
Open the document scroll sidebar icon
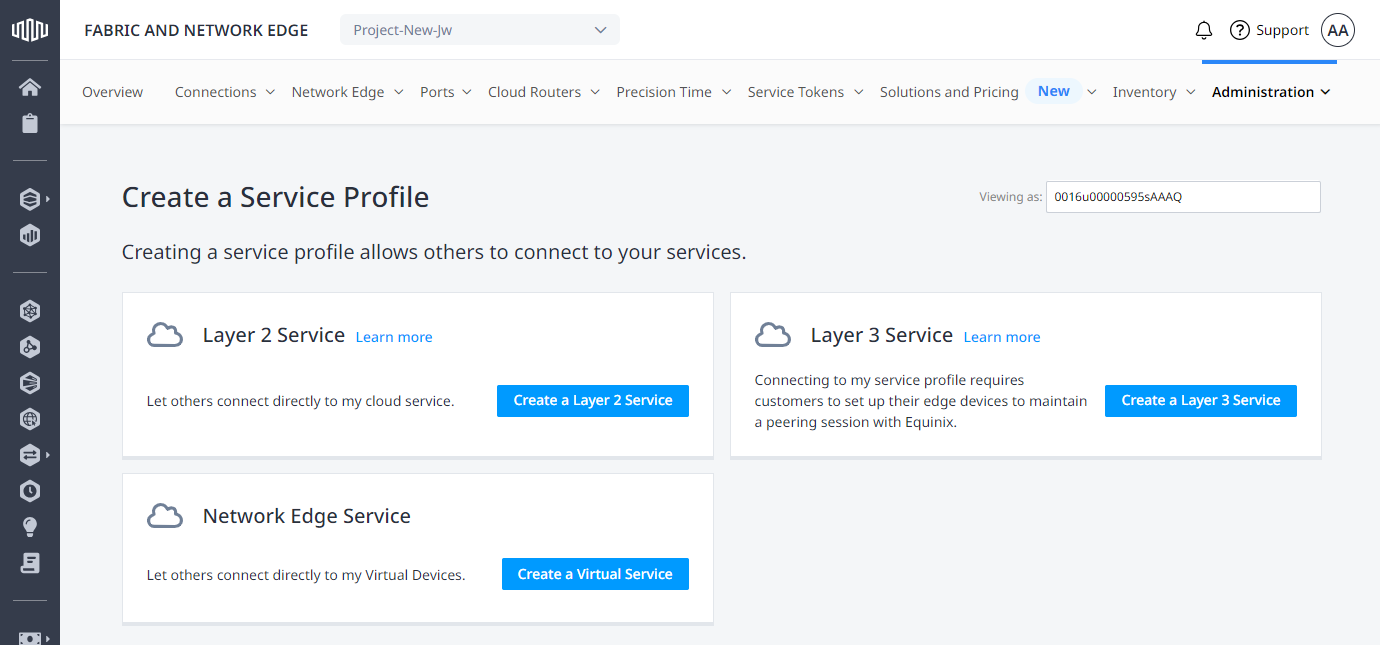click(30, 563)
